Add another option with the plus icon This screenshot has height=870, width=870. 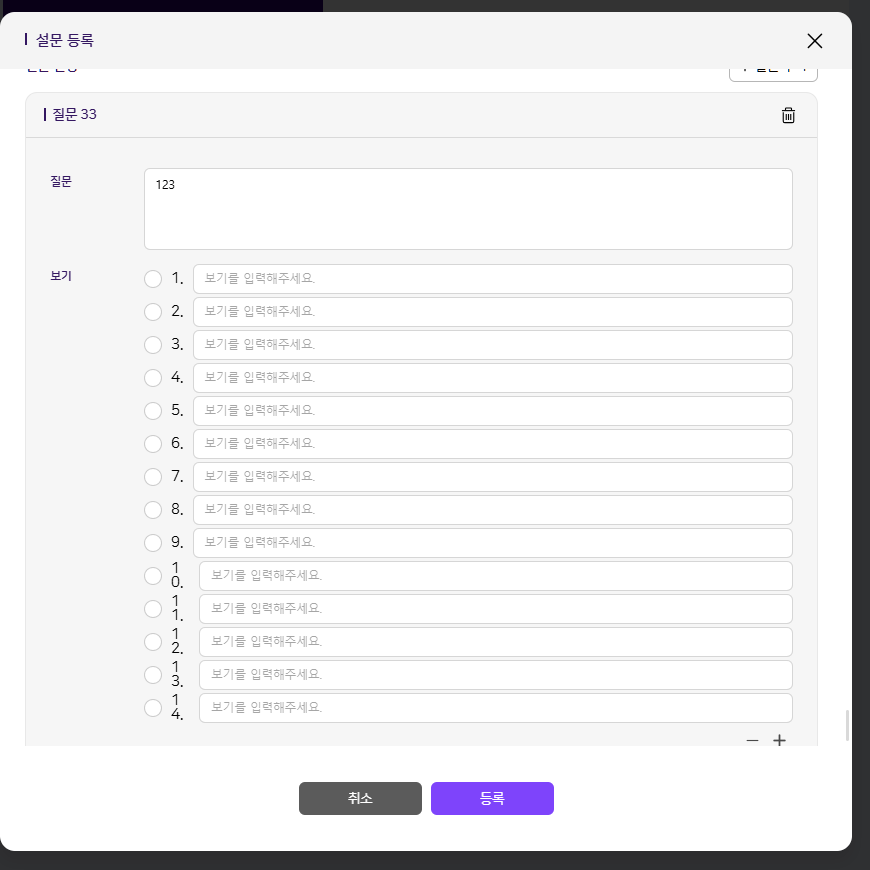pos(780,741)
